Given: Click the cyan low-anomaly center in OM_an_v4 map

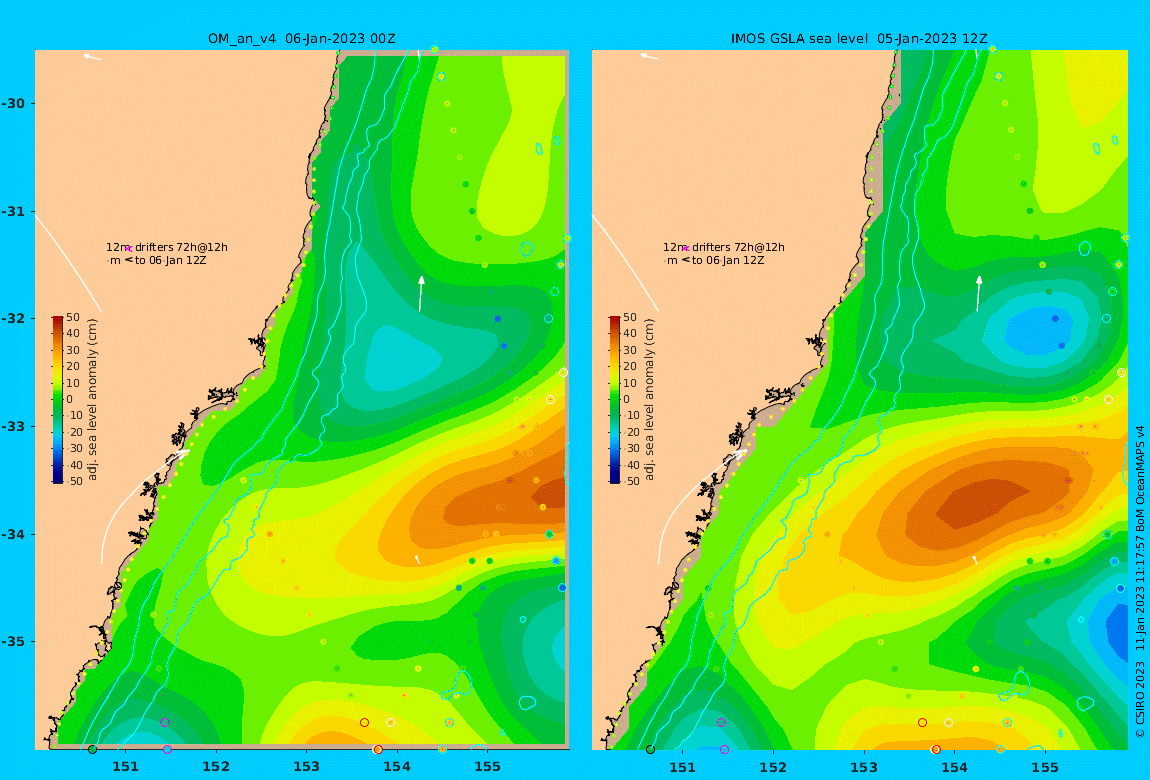Looking at the screenshot, I should [400, 359].
